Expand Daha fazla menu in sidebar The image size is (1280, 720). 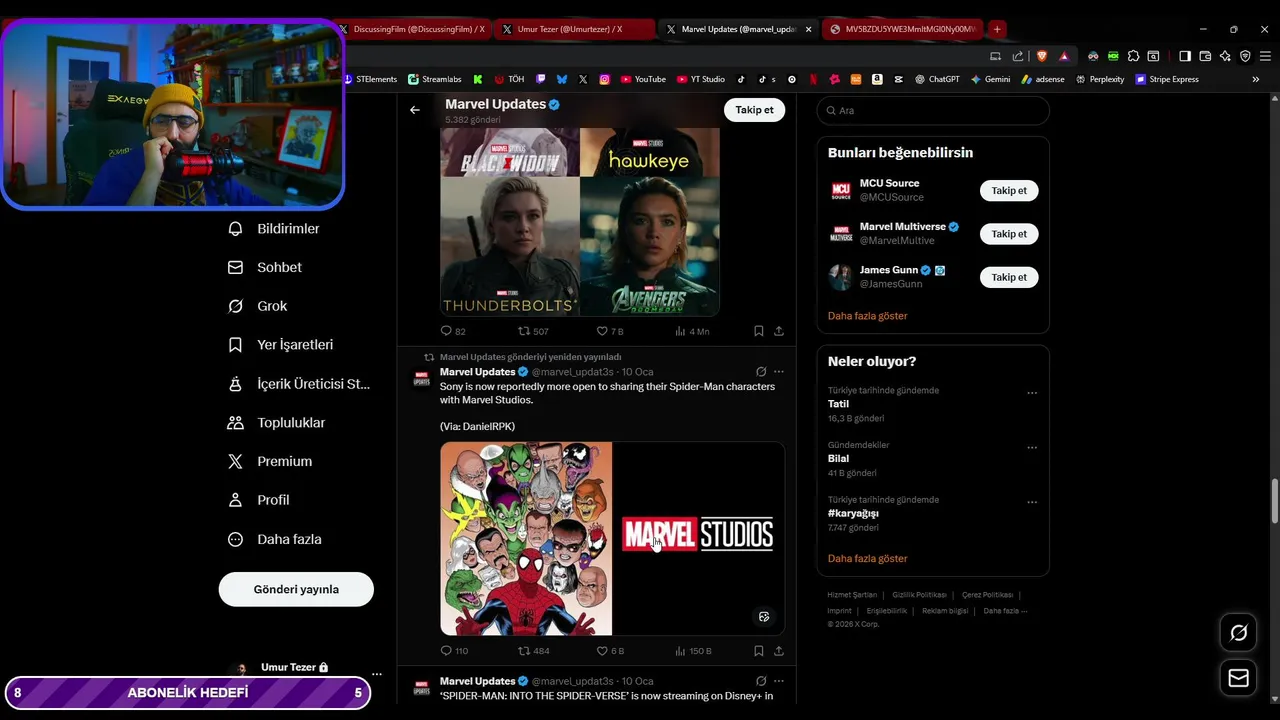275,539
